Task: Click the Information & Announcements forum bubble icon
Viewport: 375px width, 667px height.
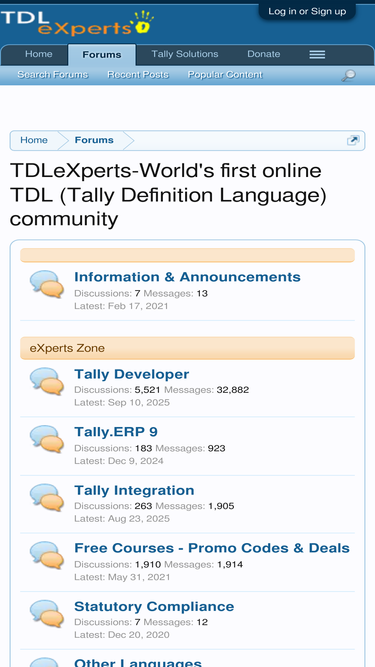Action: tap(47, 284)
